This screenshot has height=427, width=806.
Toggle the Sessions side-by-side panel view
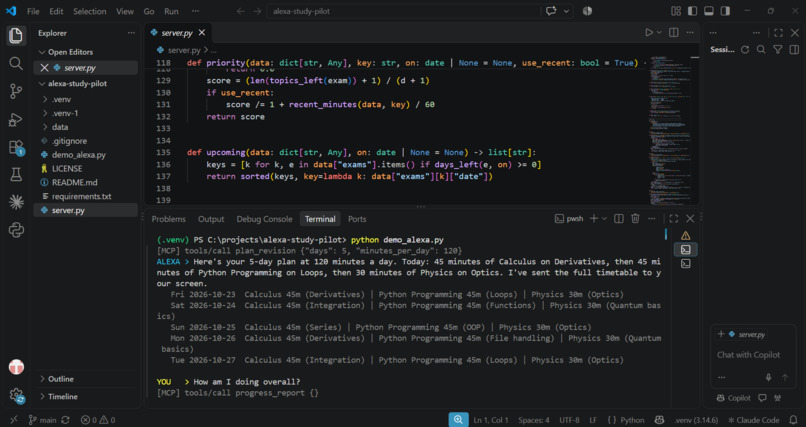pos(794,49)
